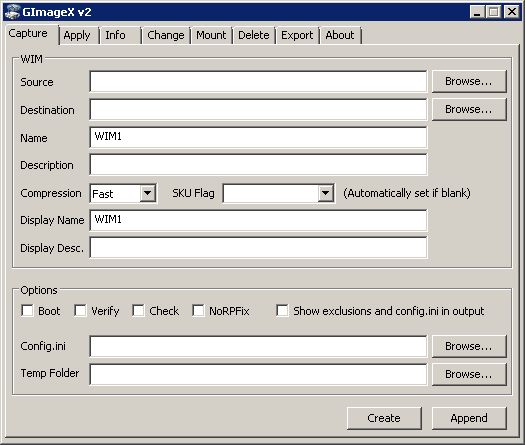Viewport: 525px width, 445px height.
Task: Check Show exclusions and config.ini in output
Action: [282, 311]
